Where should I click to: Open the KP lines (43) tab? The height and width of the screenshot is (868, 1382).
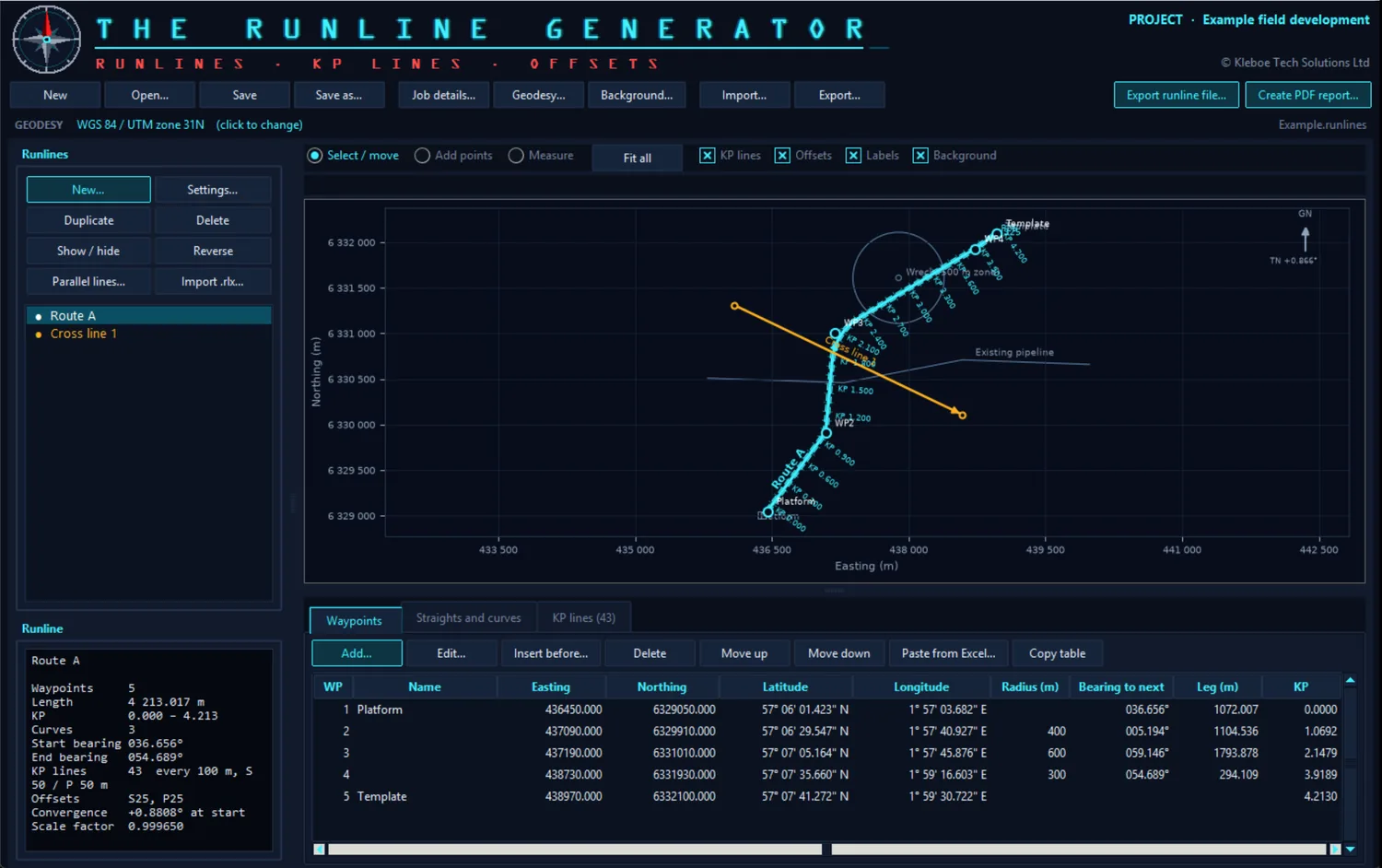pyautogui.click(x=584, y=618)
